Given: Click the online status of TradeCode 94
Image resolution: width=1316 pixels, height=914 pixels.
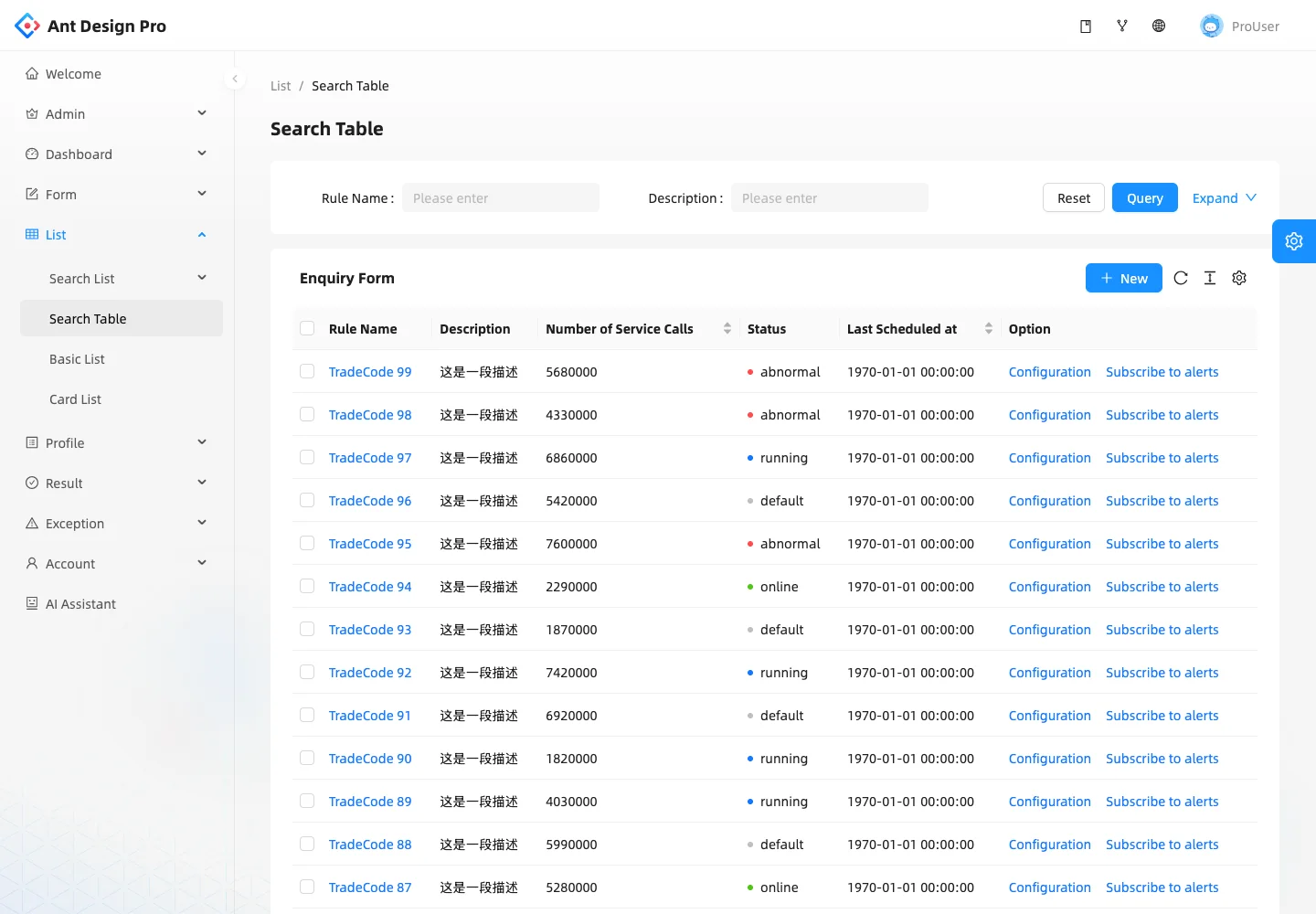Looking at the screenshot, I should click(x=773, y=587).
